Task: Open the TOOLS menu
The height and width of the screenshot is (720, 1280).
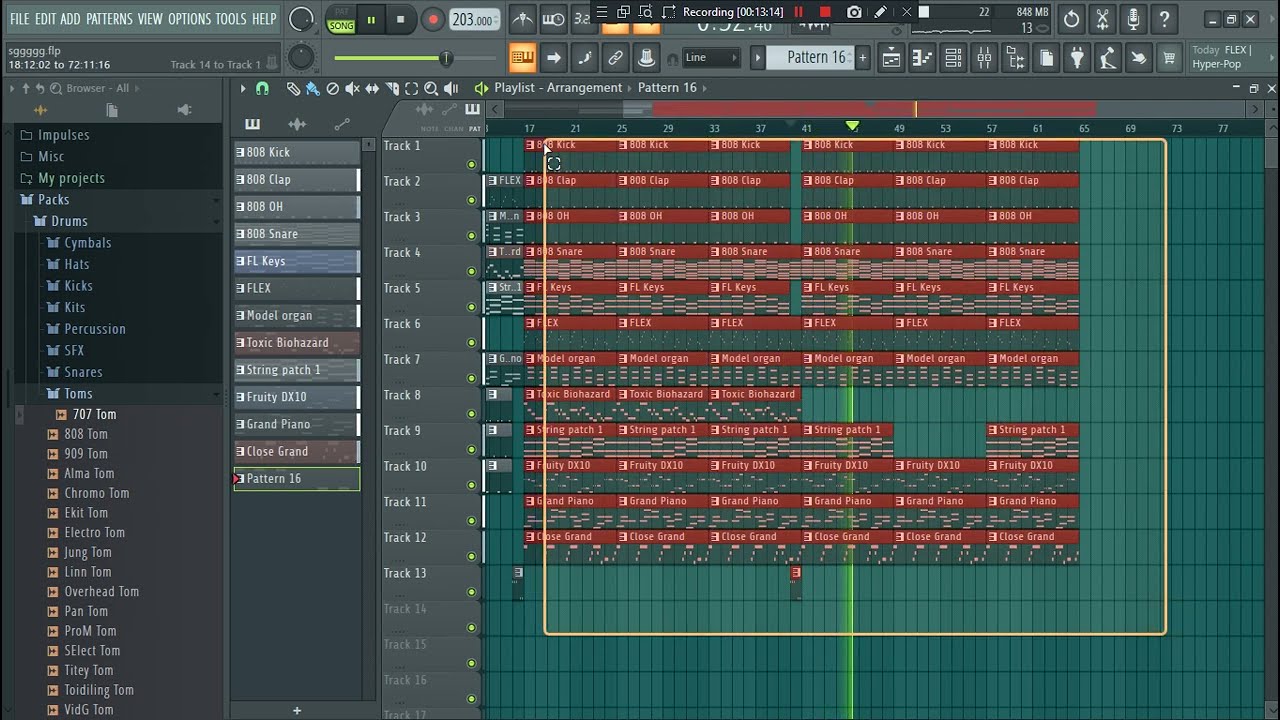Action: pos(231,19)
